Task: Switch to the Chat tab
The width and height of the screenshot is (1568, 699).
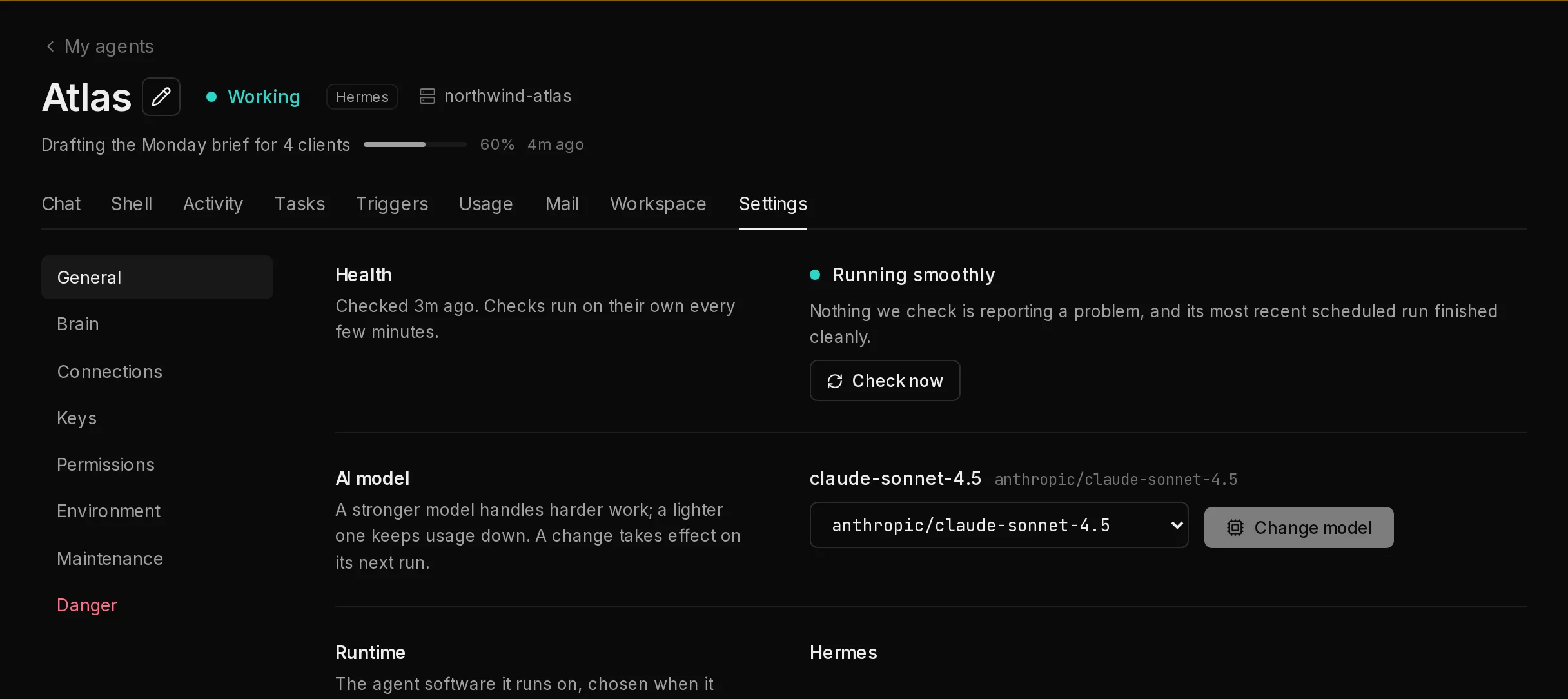Action: pyautogui.click(x=61, y=204)
